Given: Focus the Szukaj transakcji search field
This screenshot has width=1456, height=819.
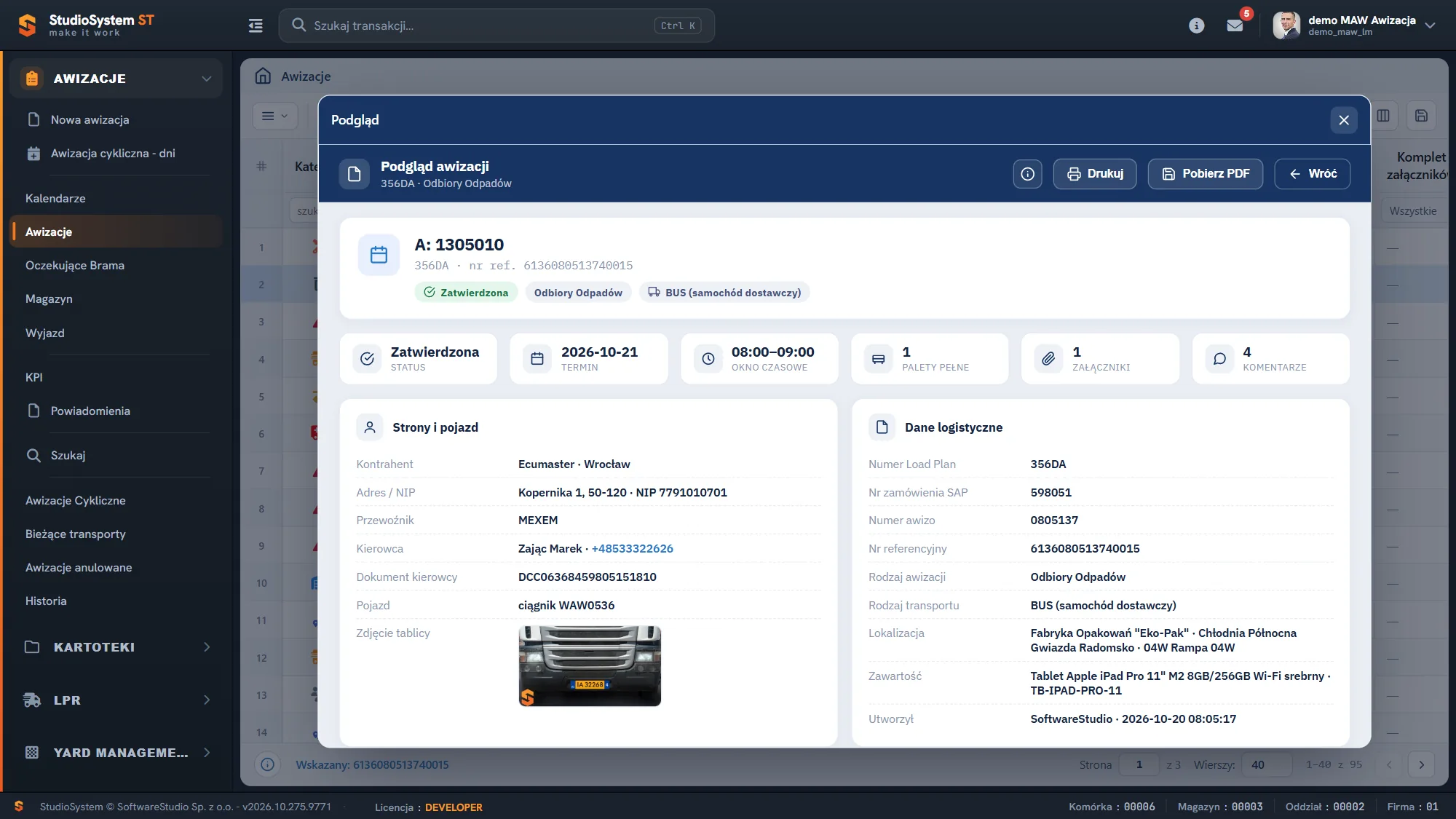Looking at the screenshot, I should pyautogui.click(x=496, y=25).
